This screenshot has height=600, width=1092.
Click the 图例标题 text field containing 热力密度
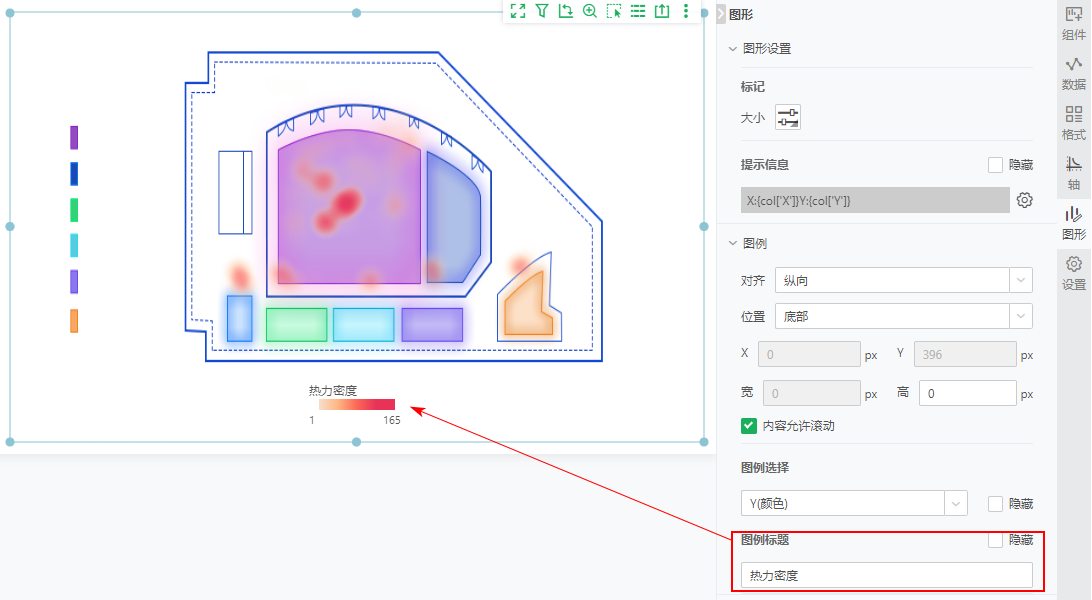click(886, 575)
